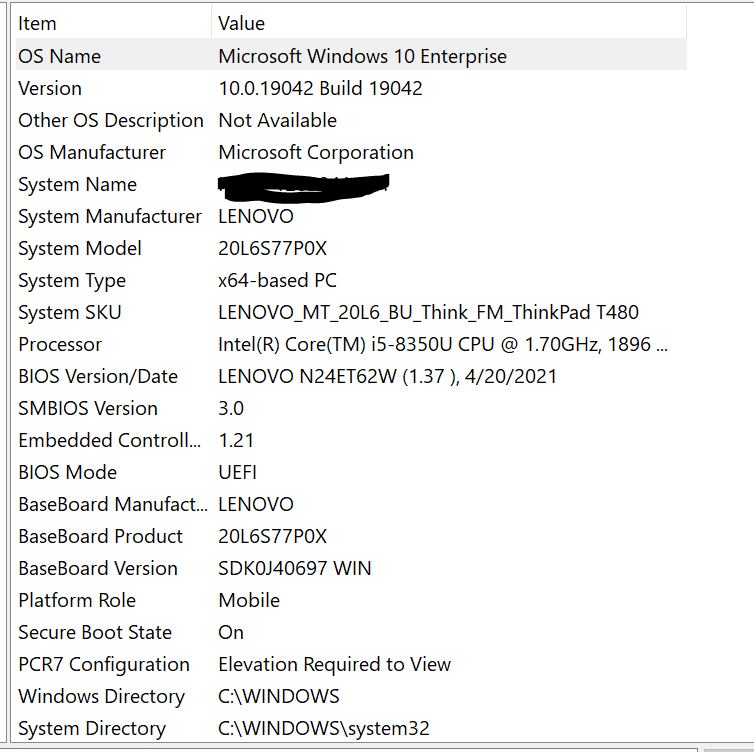Click 'Elevation Required to View' value
This screenshot has height=752, width=754.
point(335,664)
